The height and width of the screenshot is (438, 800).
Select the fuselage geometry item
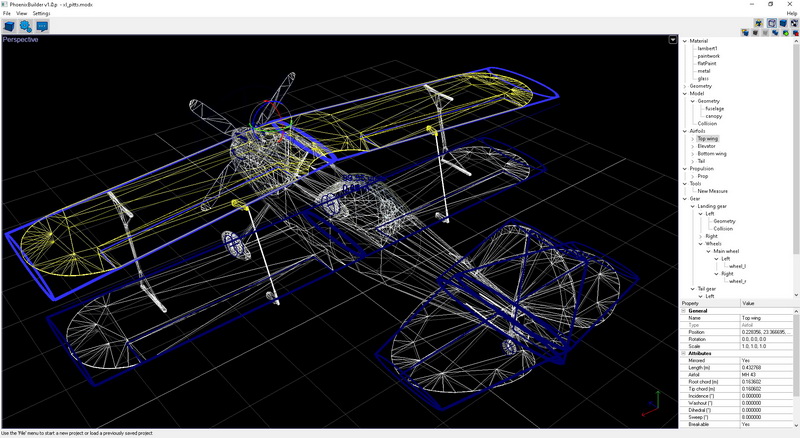pyautogui.click(x=714, y=109)
